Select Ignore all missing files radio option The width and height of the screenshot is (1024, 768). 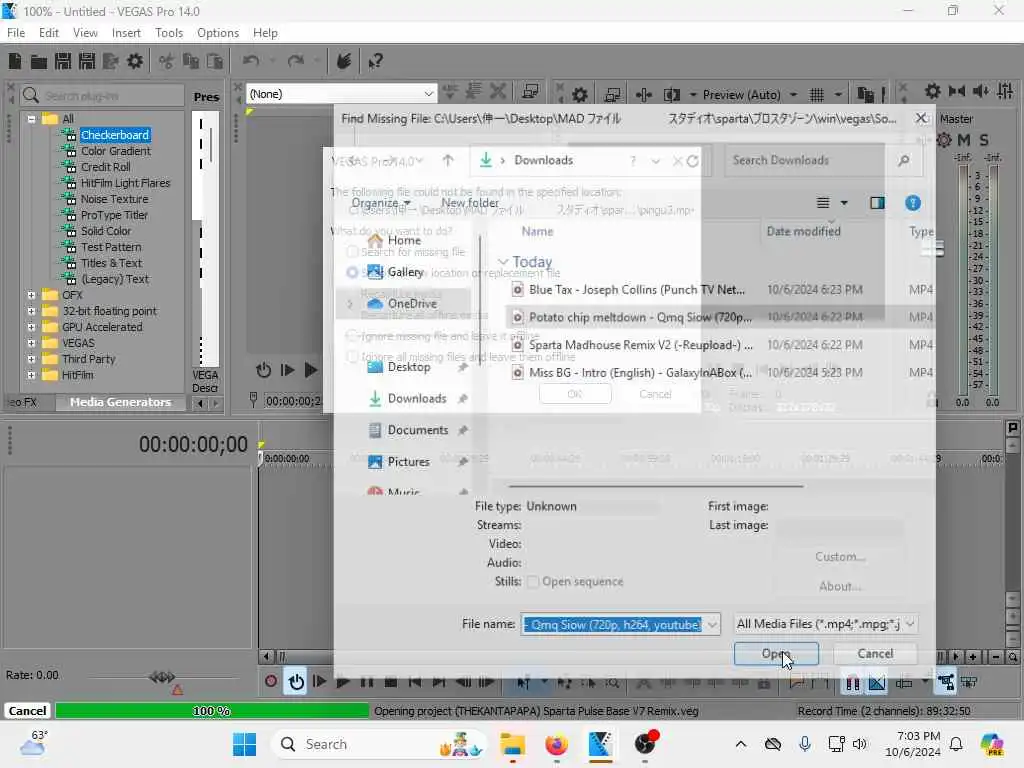(x=352, y=357)
